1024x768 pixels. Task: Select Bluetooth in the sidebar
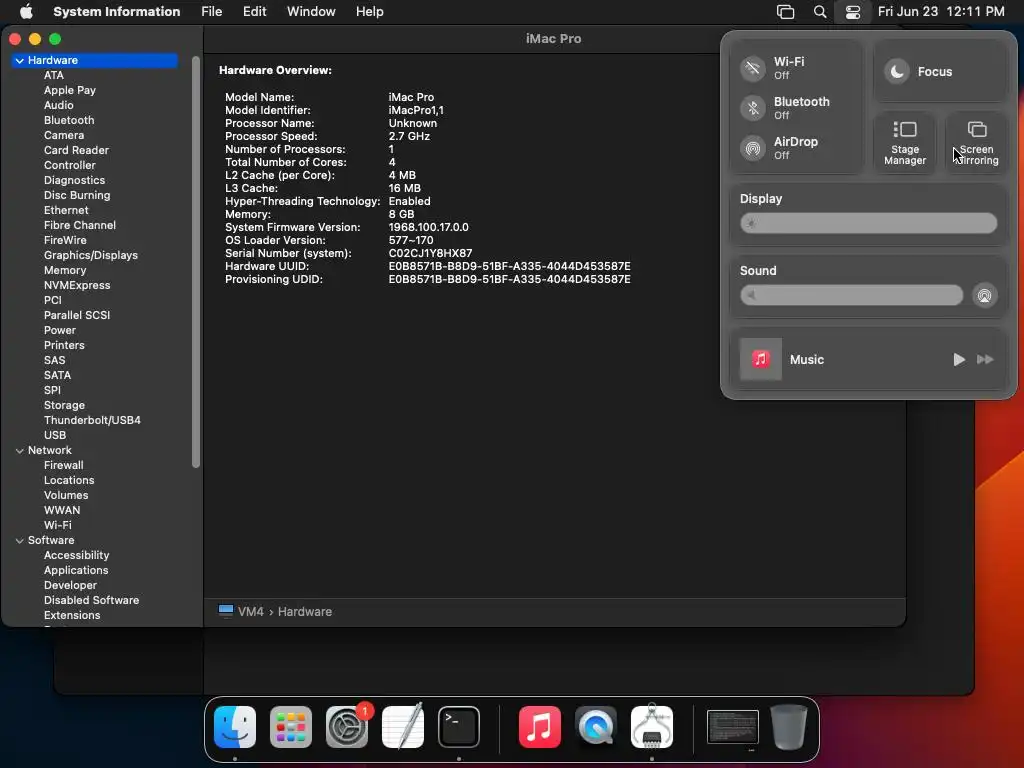pyautogui.click(x=69, y=120)
